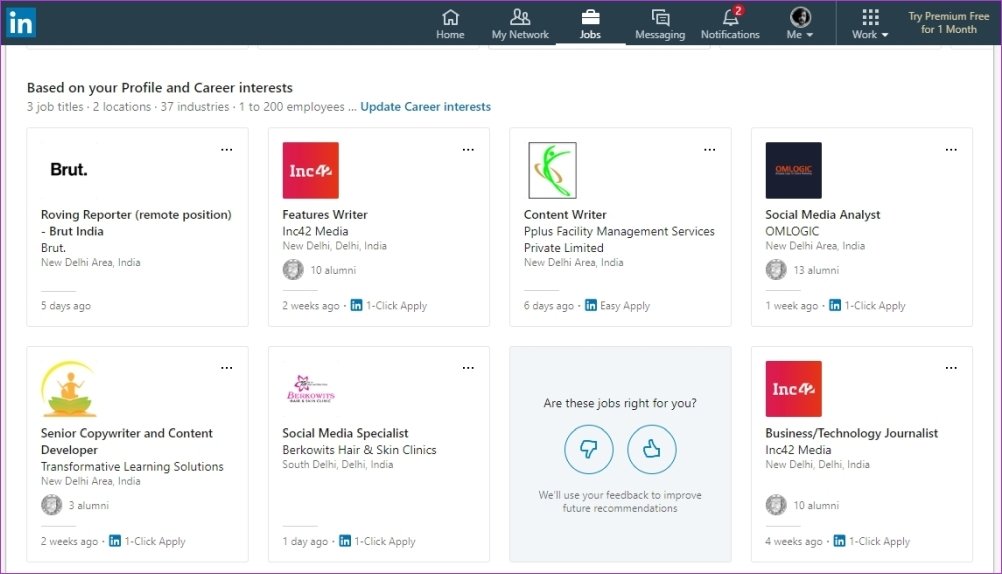Image resolution: width=1002 pixels, height=574 pixels.
Task: Open Business/Technology Journalist job title
Action: (852, 433)
